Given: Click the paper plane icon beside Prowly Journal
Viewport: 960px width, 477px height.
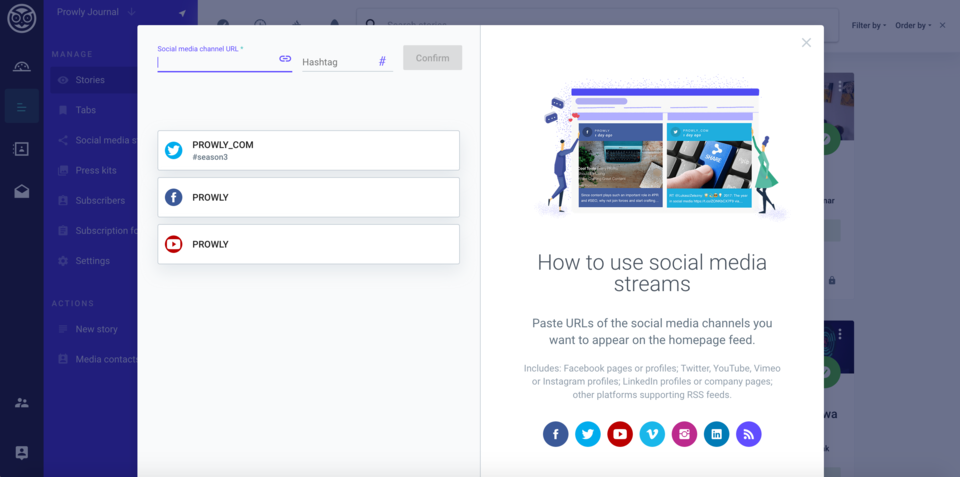Looking at the screenshot, I should (182, 13).
